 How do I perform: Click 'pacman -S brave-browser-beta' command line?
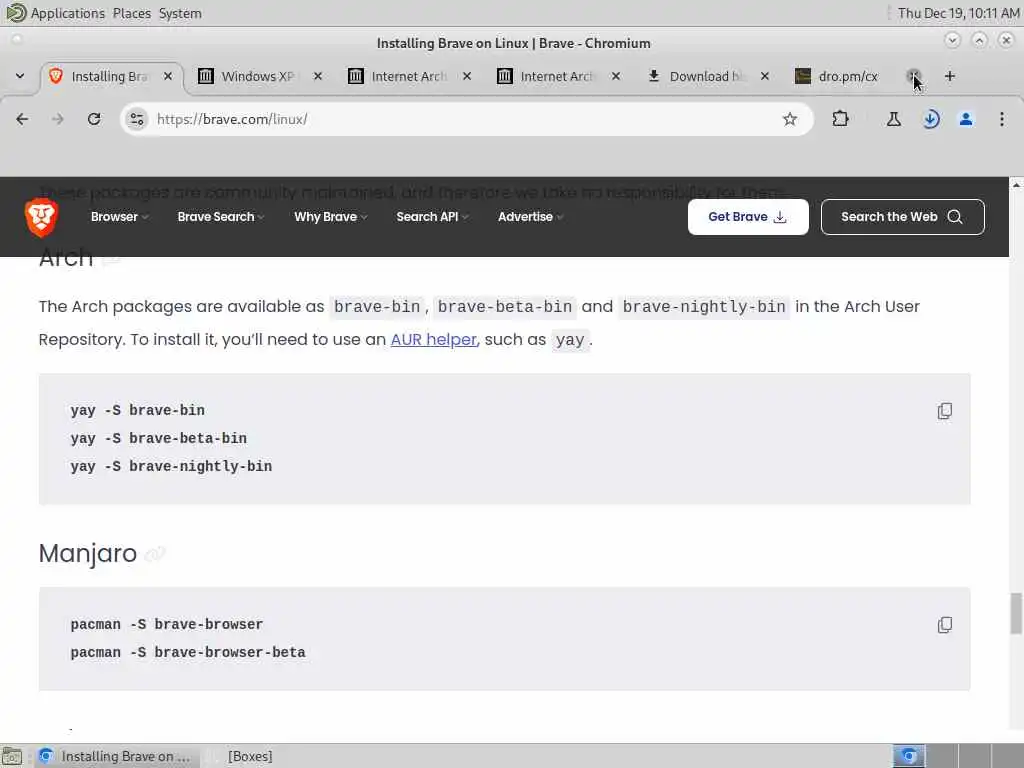pyautogui.click(x=187, y=652)
